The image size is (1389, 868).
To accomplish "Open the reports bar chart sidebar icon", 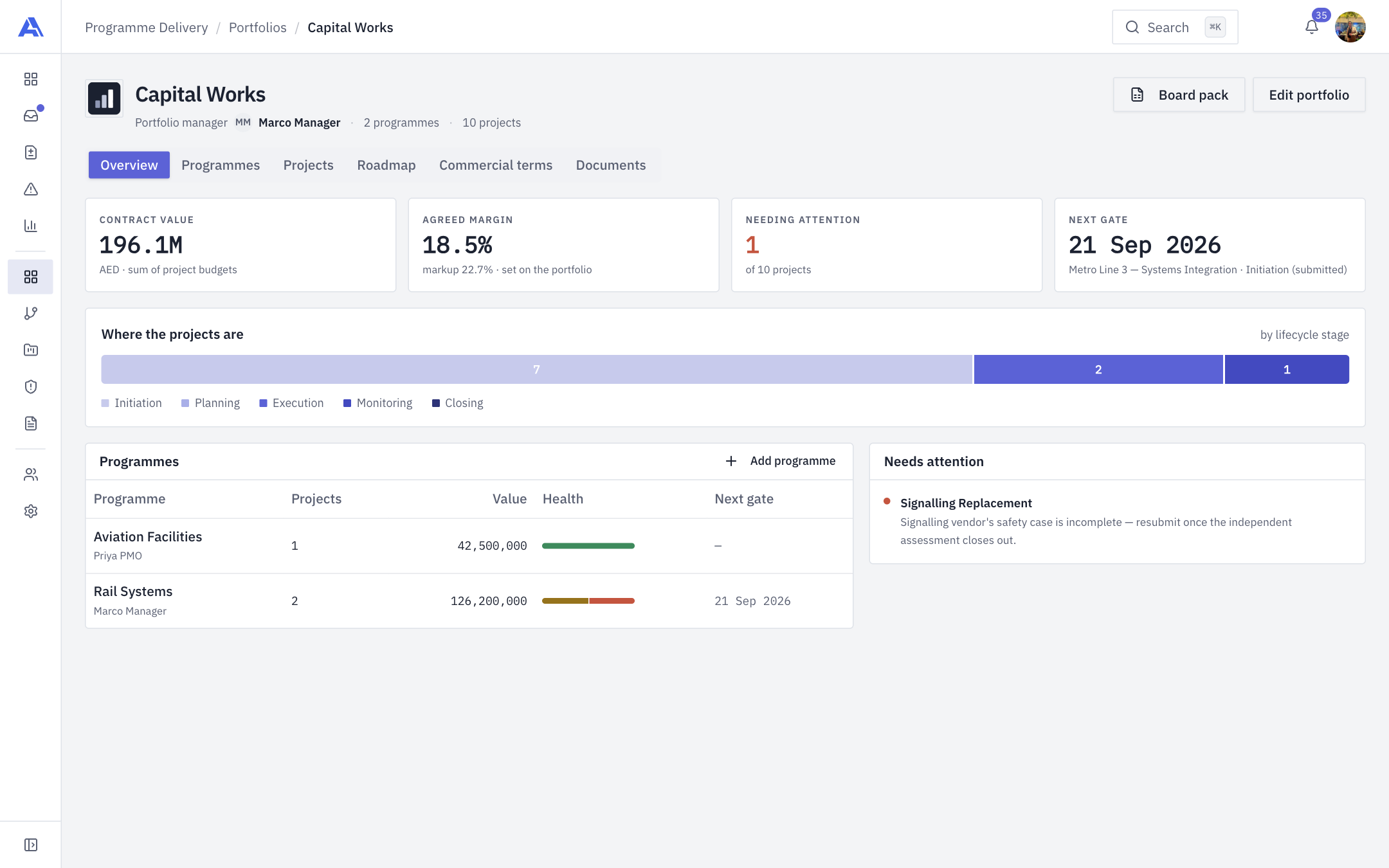I will click(31, 226).
